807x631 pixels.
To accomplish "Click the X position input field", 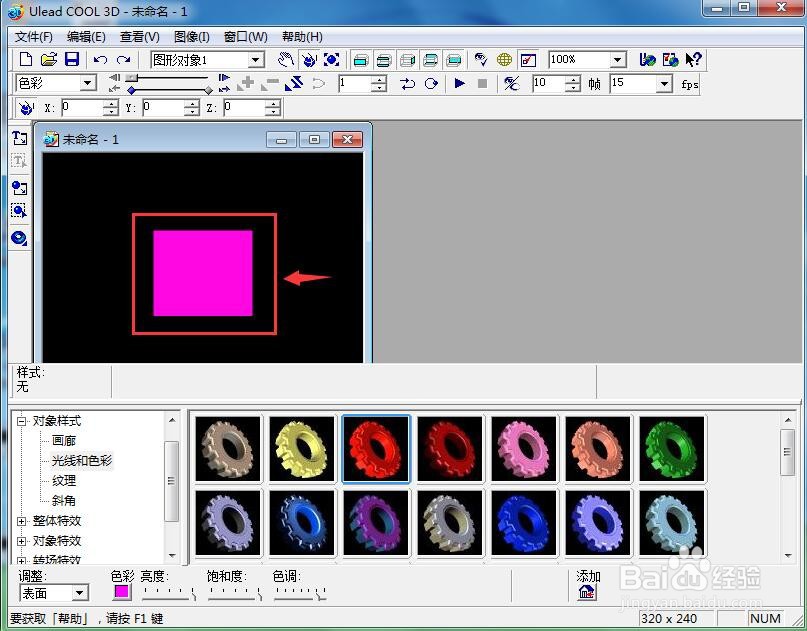I will [x=82, y=108].
